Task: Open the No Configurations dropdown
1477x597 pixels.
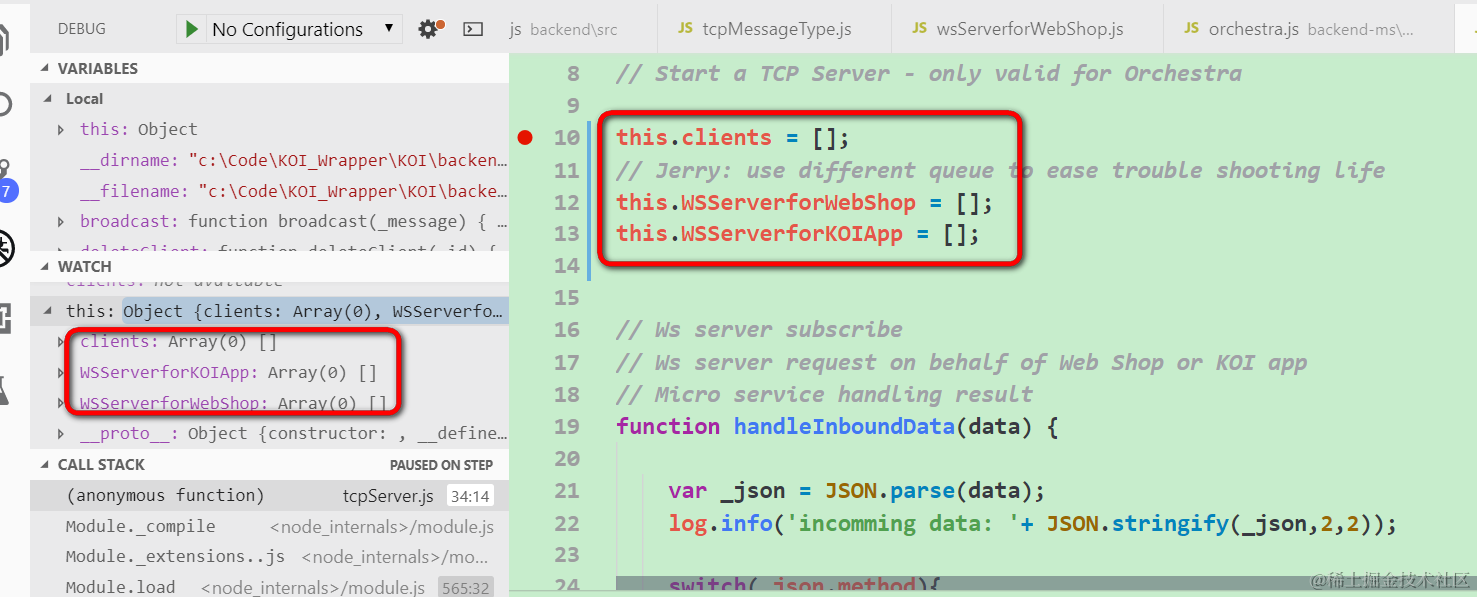Action: point(303,29)
